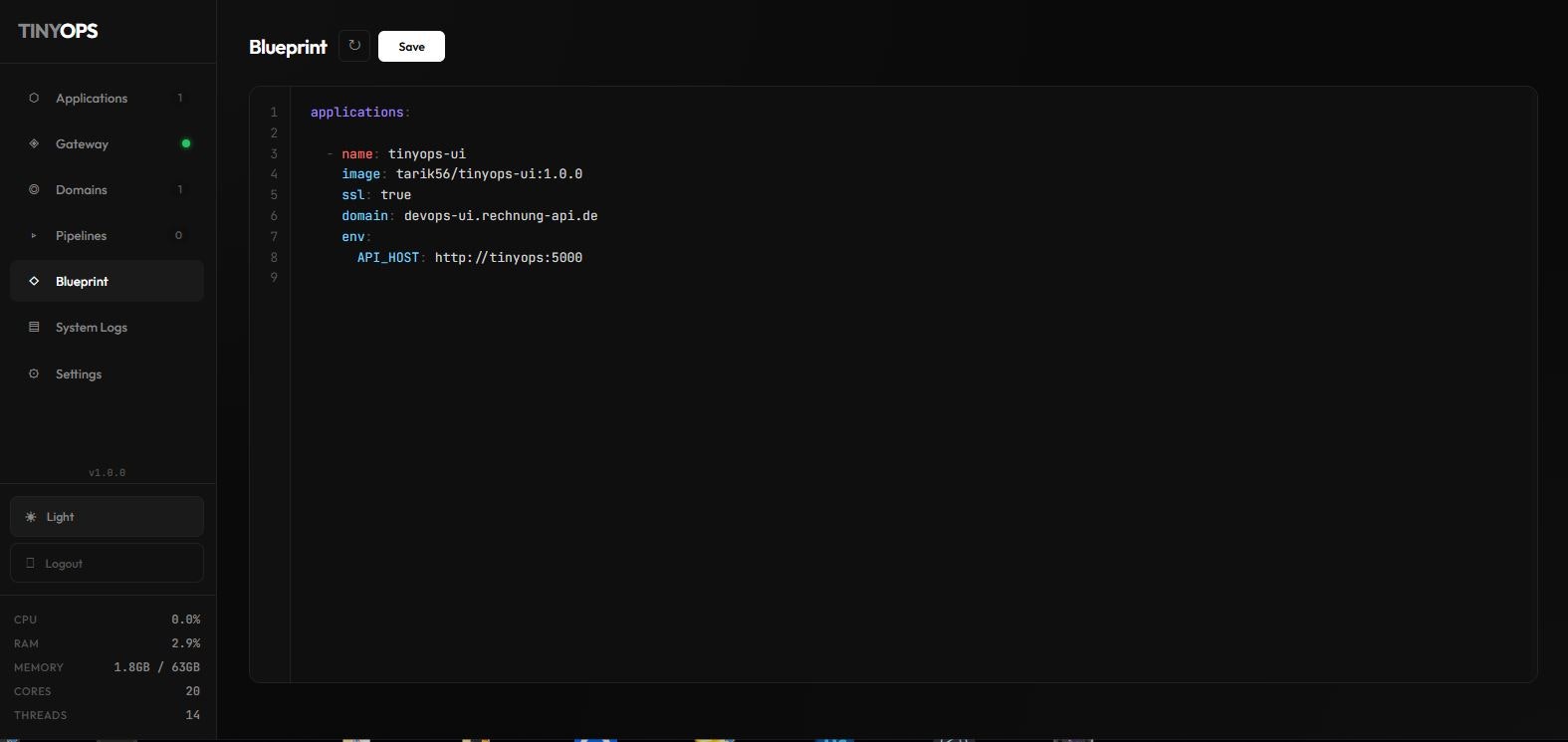Open the Pipelines section

click(x=107, y=236)
